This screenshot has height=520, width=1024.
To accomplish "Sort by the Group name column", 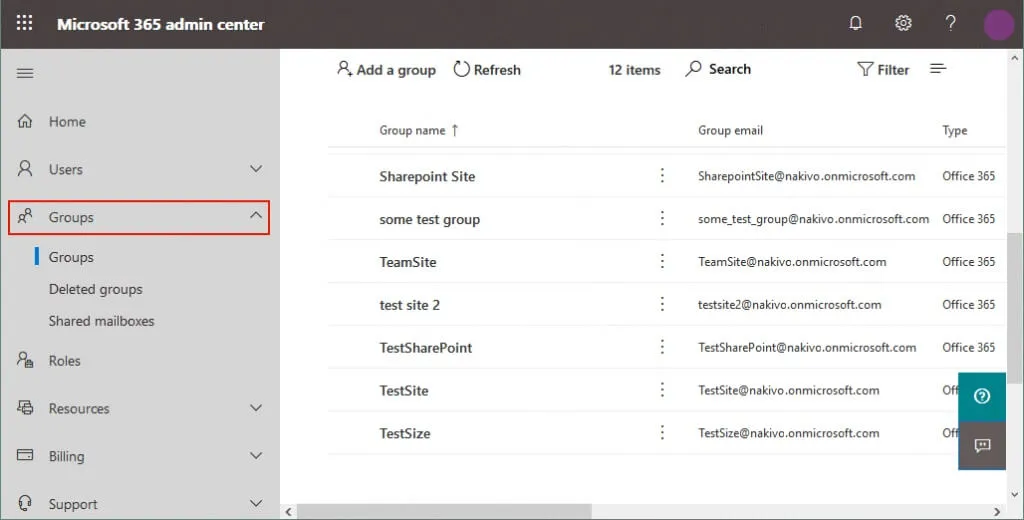I will click(x=419, y=130).
